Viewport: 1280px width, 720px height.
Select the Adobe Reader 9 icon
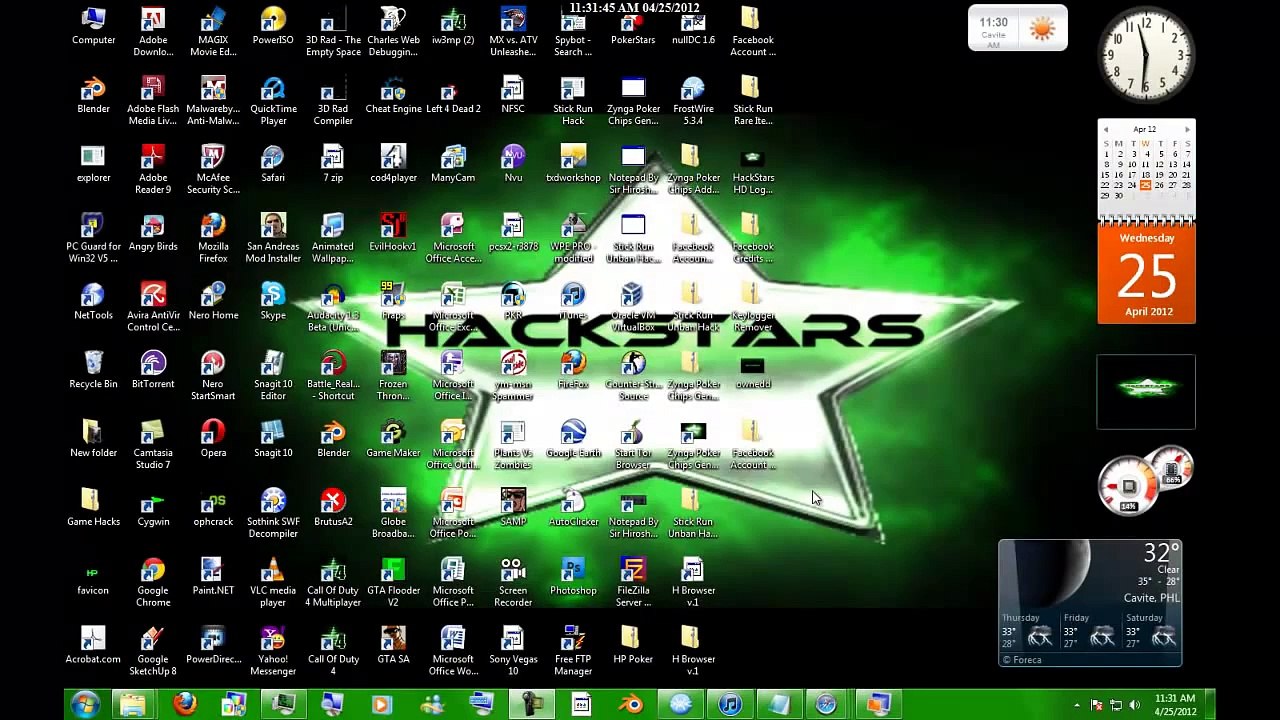153,171
